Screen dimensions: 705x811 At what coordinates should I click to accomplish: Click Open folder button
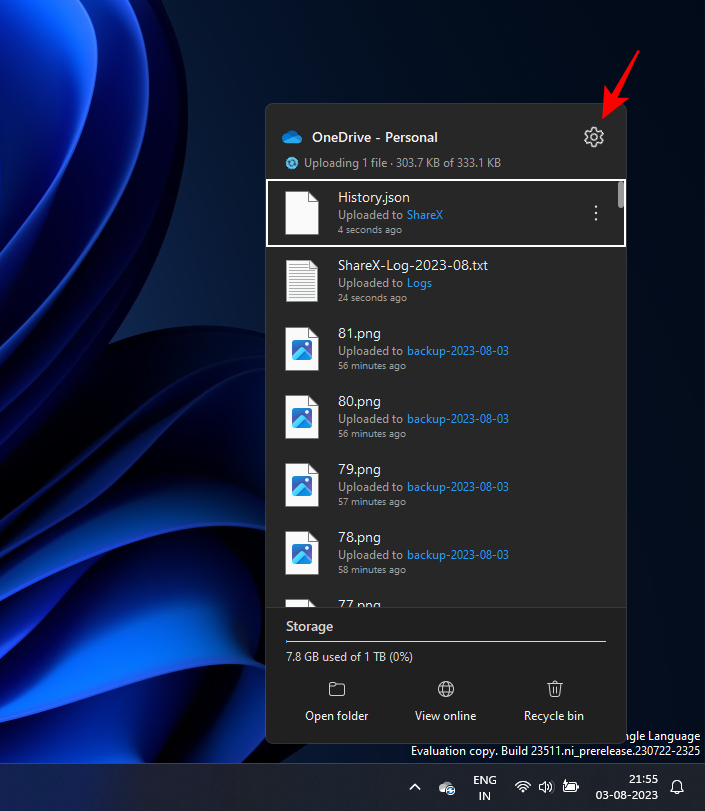[337, 702]
